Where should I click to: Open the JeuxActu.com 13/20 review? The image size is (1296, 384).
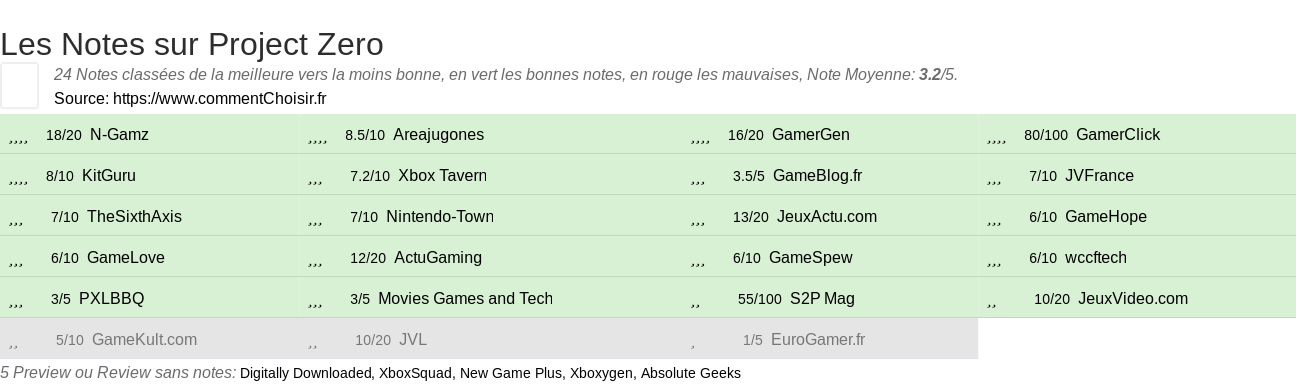point(827,216)
